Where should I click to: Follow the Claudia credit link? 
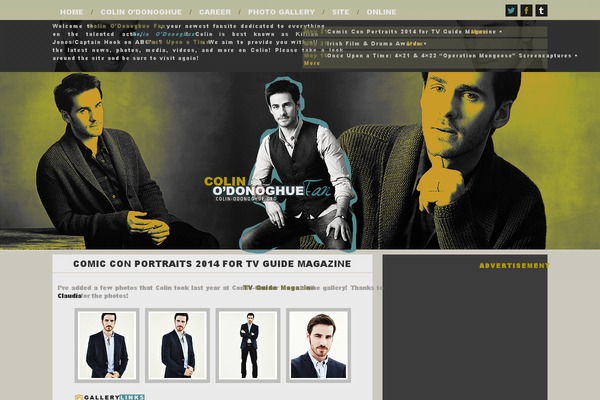pyautogui.click(x=69, y=296)
